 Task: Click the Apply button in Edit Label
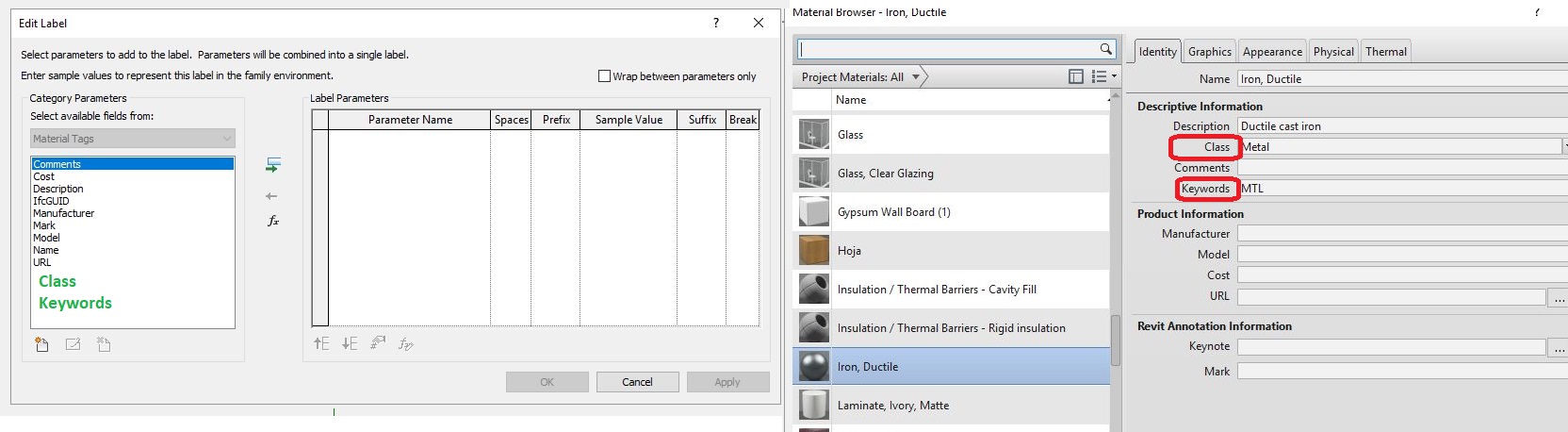727,382
